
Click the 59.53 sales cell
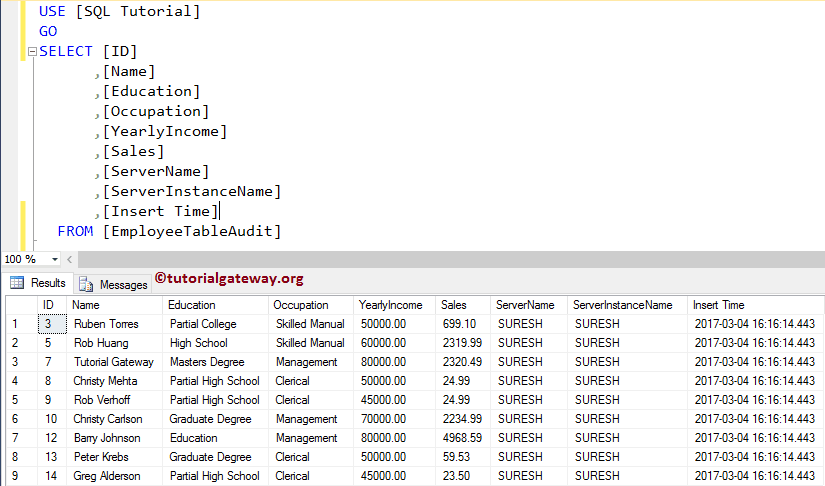click(463, 457)
